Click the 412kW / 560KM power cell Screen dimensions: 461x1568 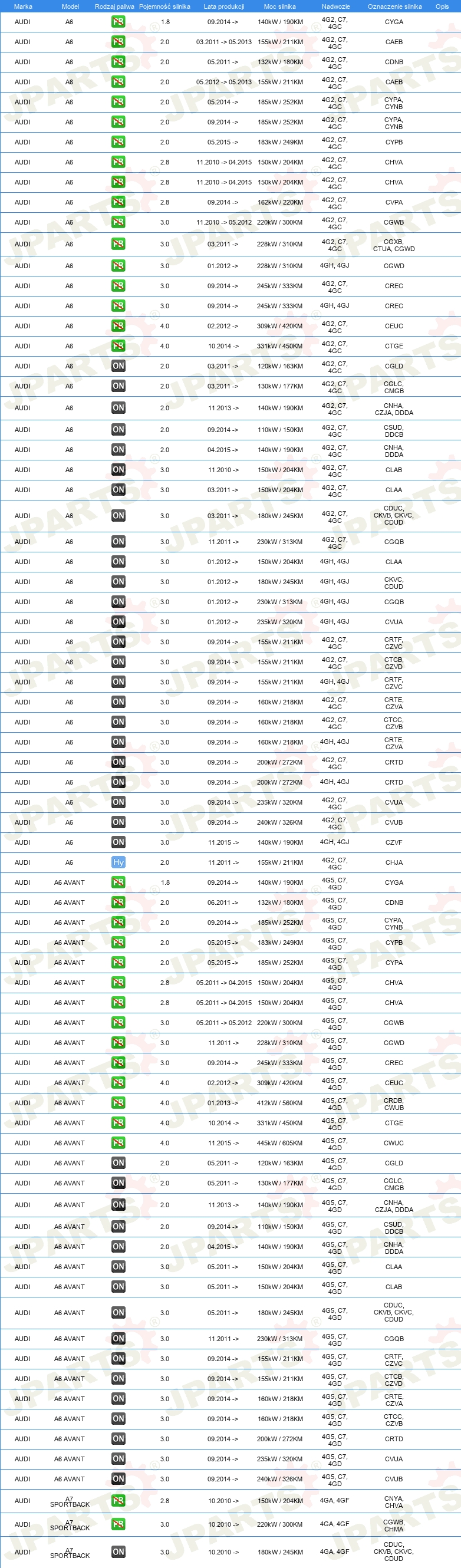tap(280, 1103)
